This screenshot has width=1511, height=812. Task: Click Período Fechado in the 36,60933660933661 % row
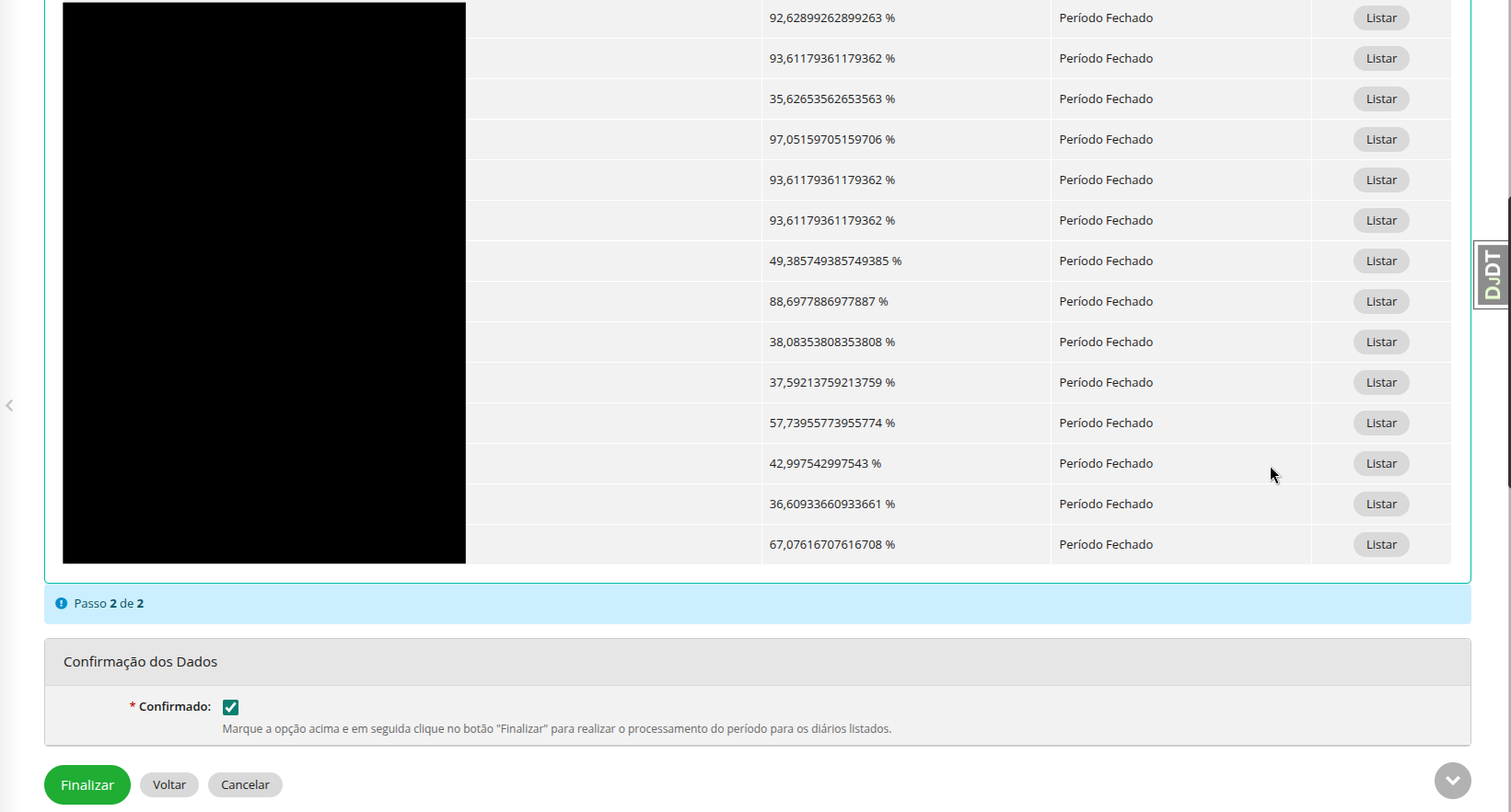pos(1106,505)
